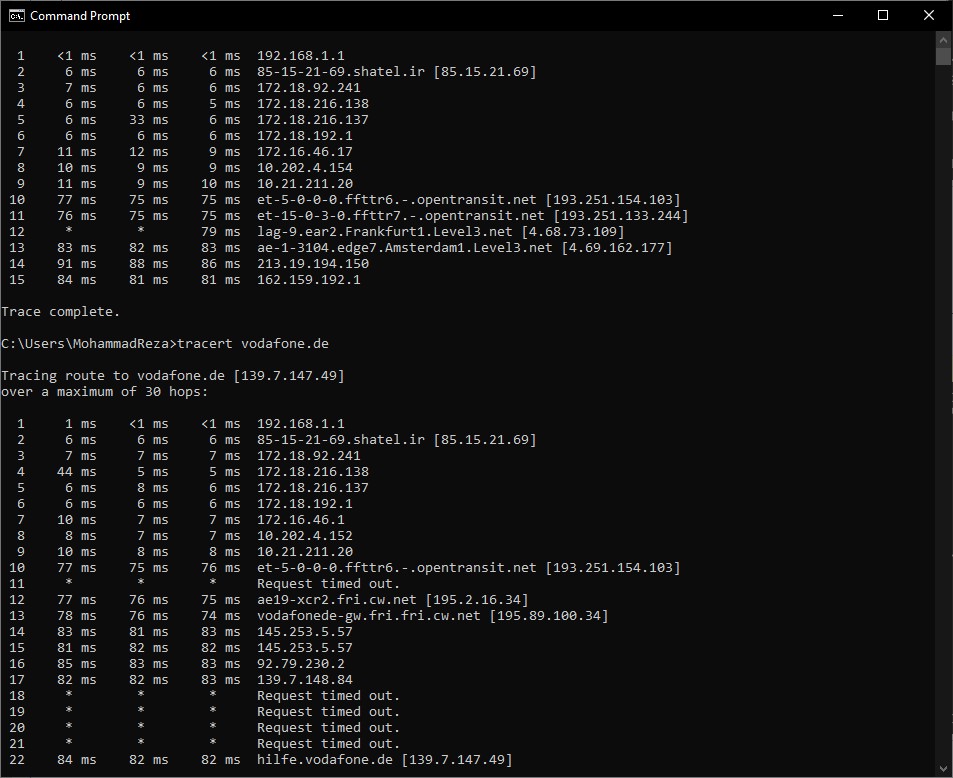
Task: Click the scrollbar down arrow
Action: (x=943, y=769)
